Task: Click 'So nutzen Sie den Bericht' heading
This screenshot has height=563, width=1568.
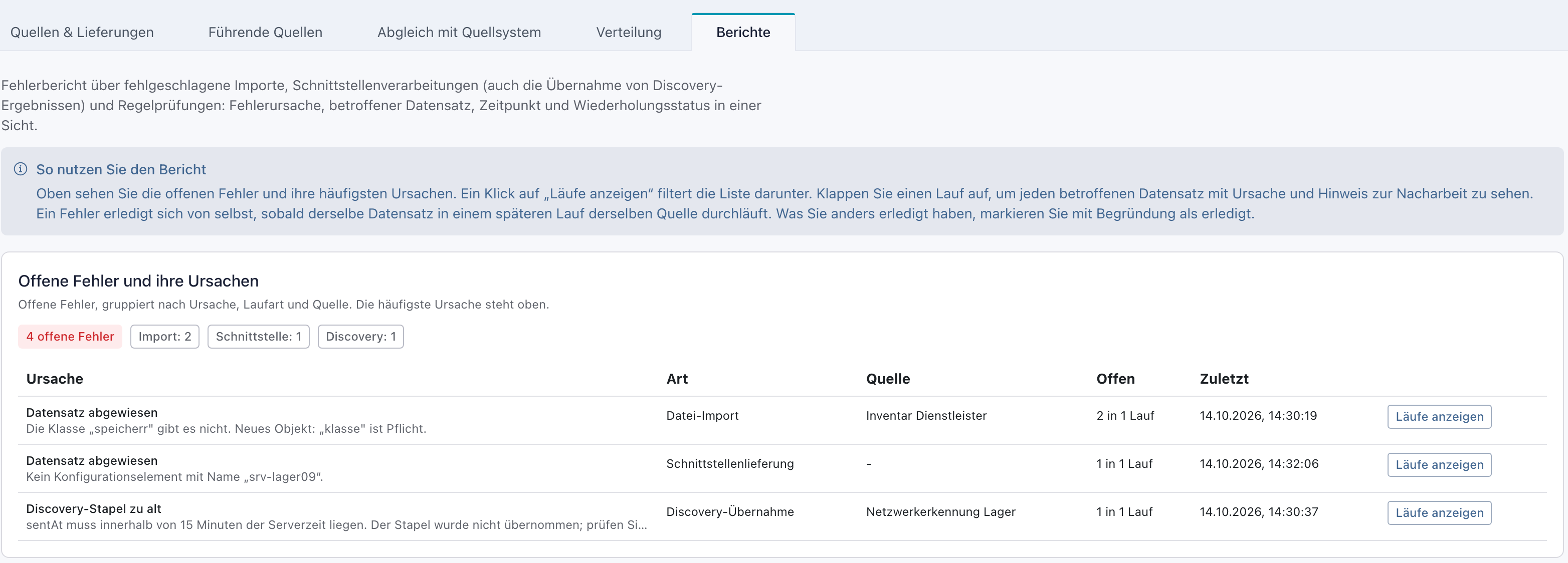Action: pyautogui.click(x=121, y=169)
